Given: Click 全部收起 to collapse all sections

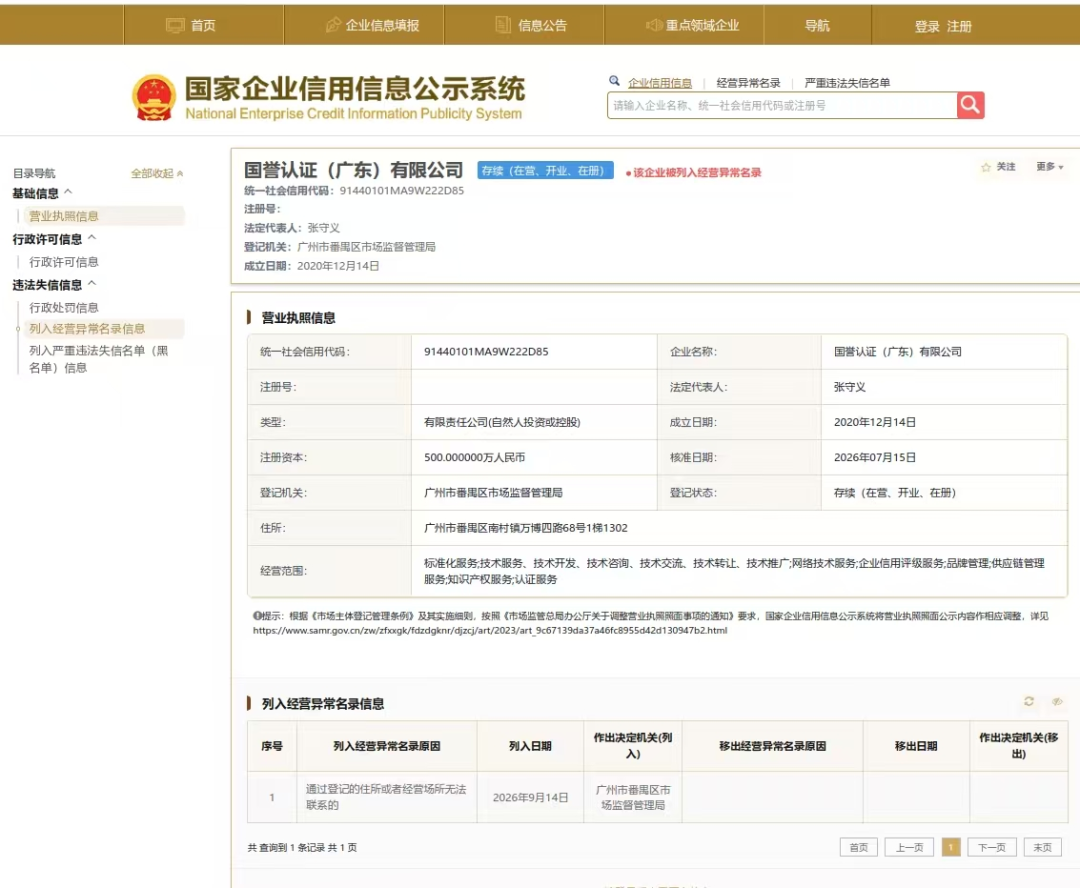Looking at the screenshot, I should point(157,174).
